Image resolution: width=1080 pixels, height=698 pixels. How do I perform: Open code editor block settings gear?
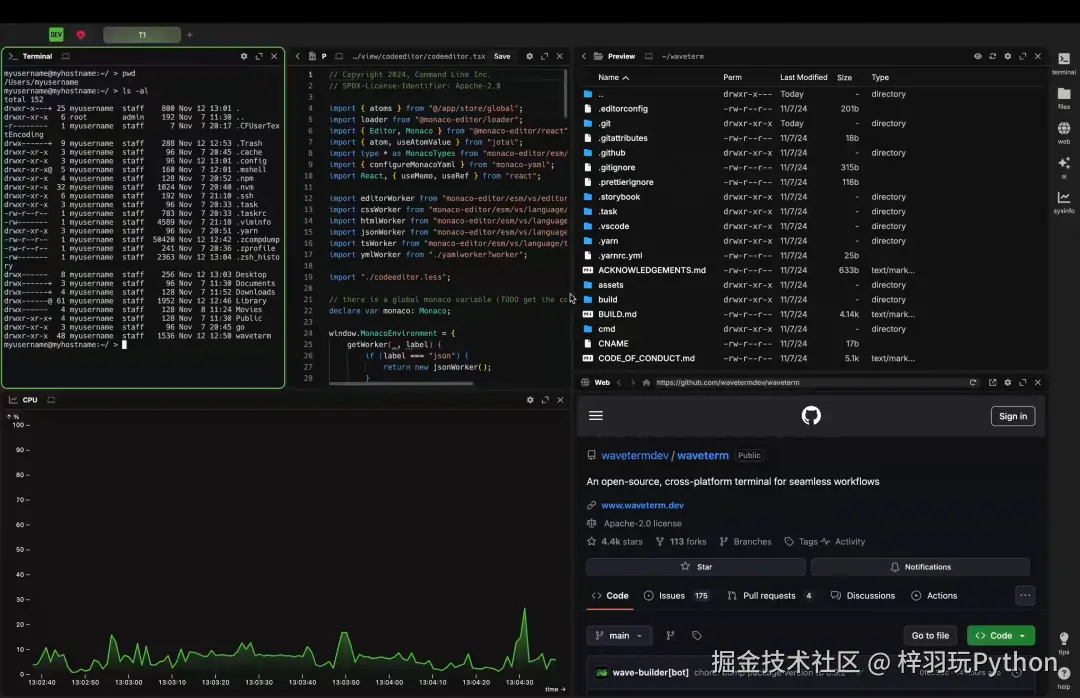tap(529, 57)
